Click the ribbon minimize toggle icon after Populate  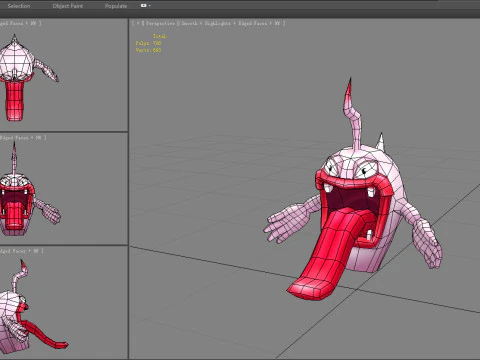pyautogui.click(x=145, y=6)
